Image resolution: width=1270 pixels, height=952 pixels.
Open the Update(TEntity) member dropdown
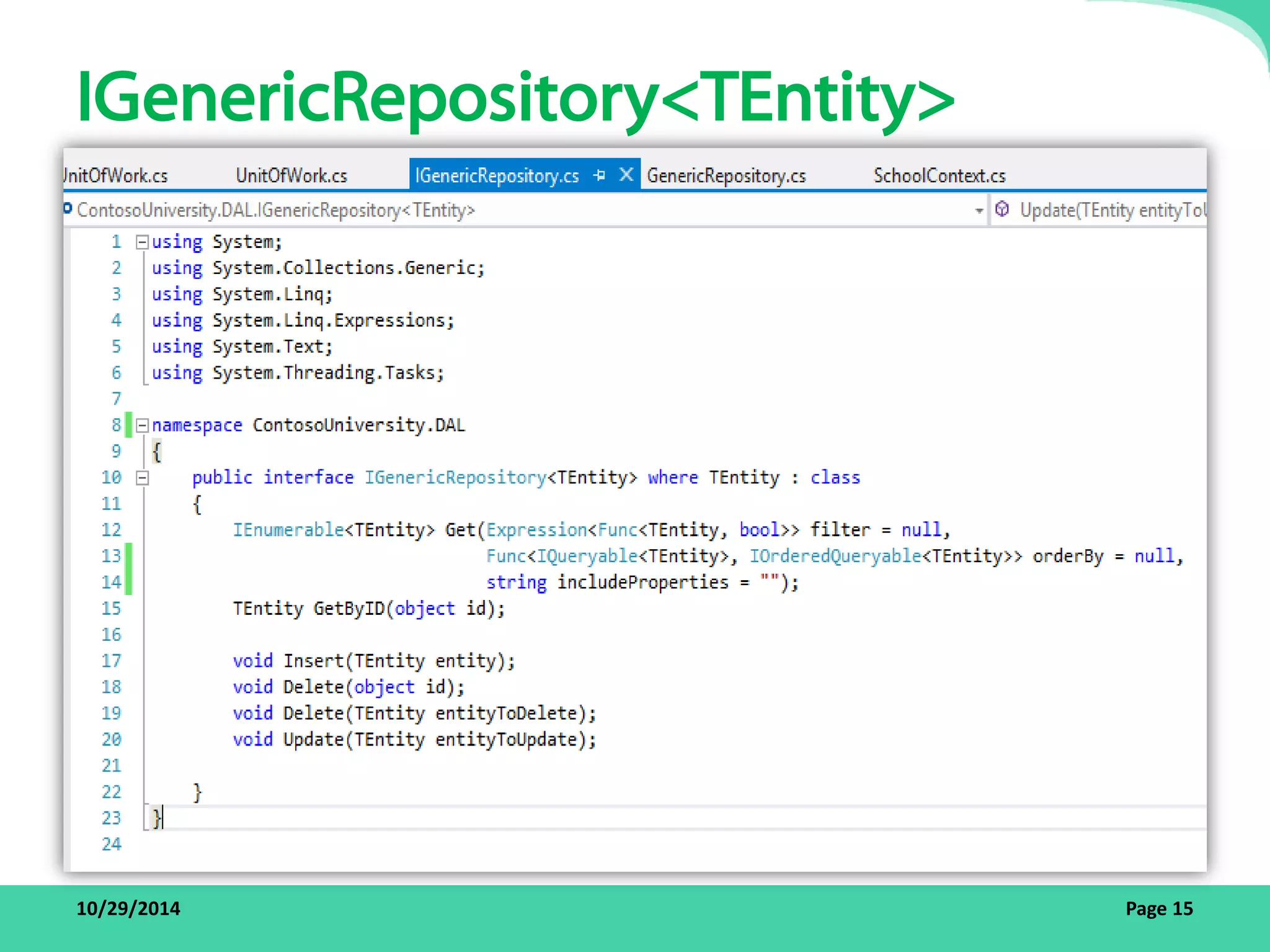pos(1099,210)
